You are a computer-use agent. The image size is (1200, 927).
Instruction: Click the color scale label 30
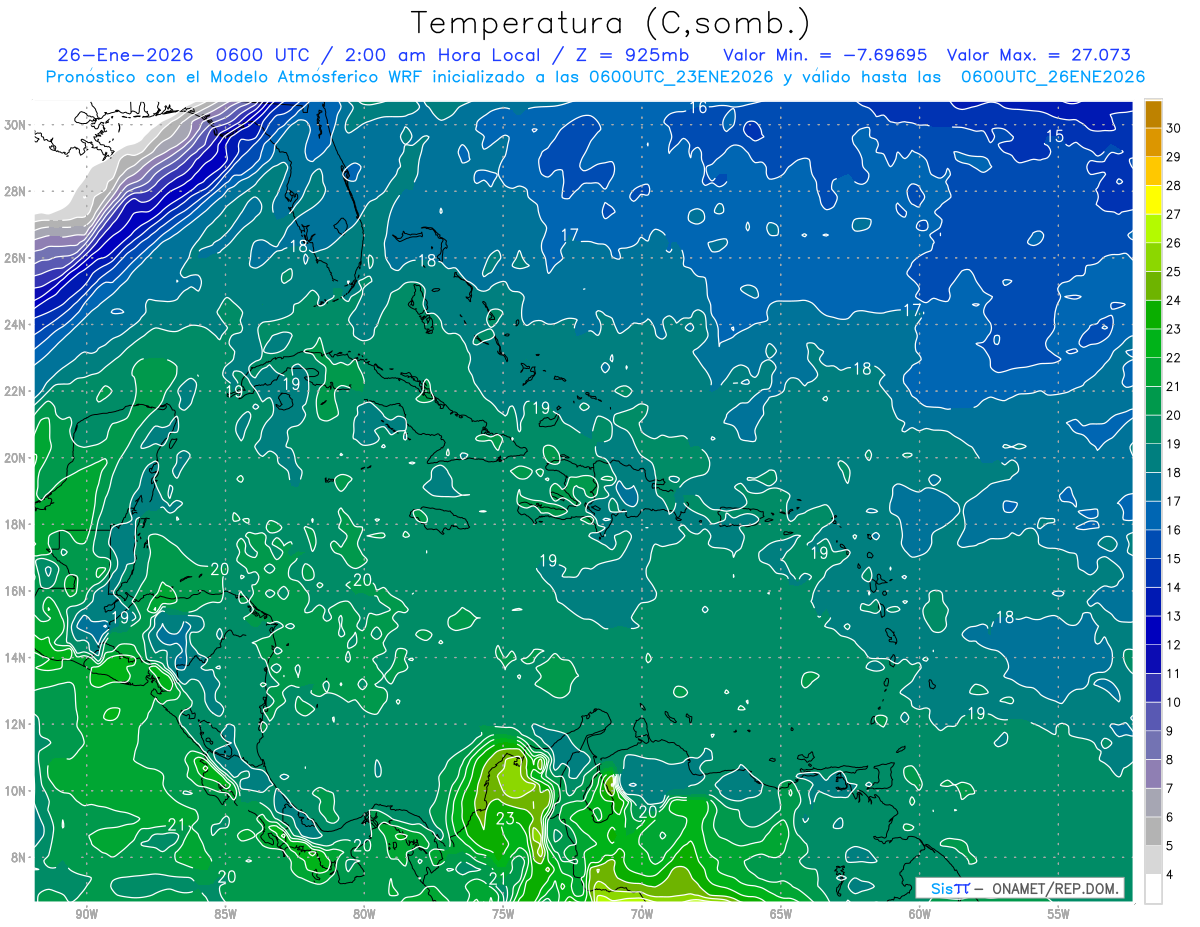point(1174,128)
